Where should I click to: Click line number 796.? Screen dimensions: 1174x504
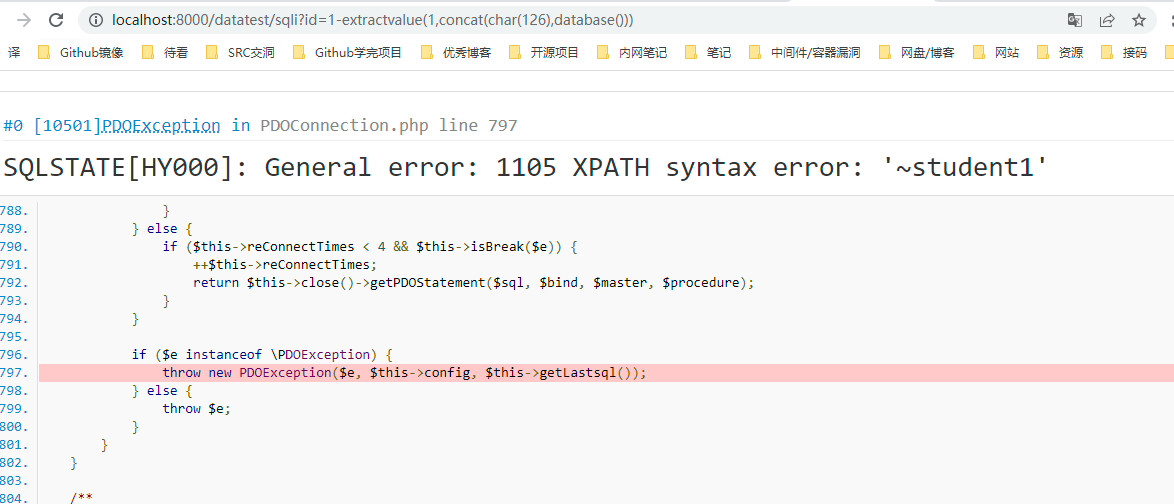pos(15,354)
